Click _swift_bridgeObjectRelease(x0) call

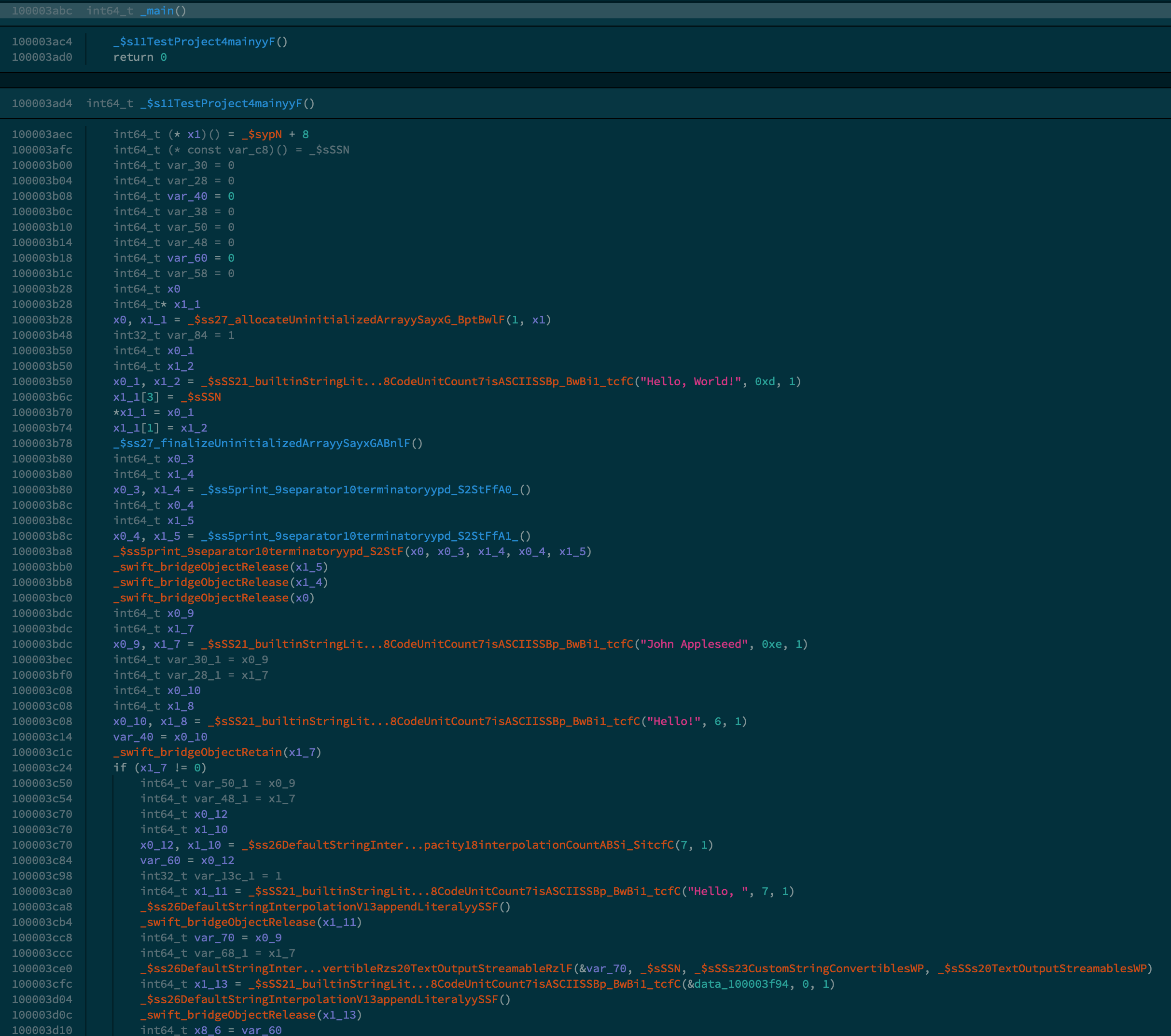pos(214,599)
